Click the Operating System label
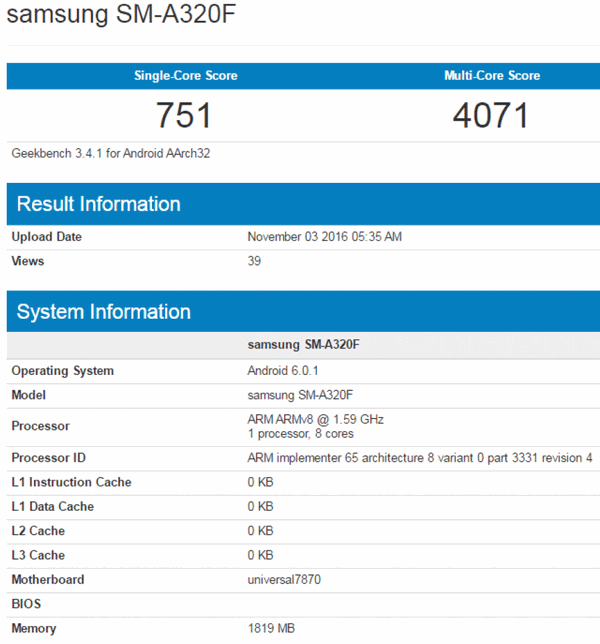Image resolution: width=600 pixels, height=644 pixels. click(62, 371)
